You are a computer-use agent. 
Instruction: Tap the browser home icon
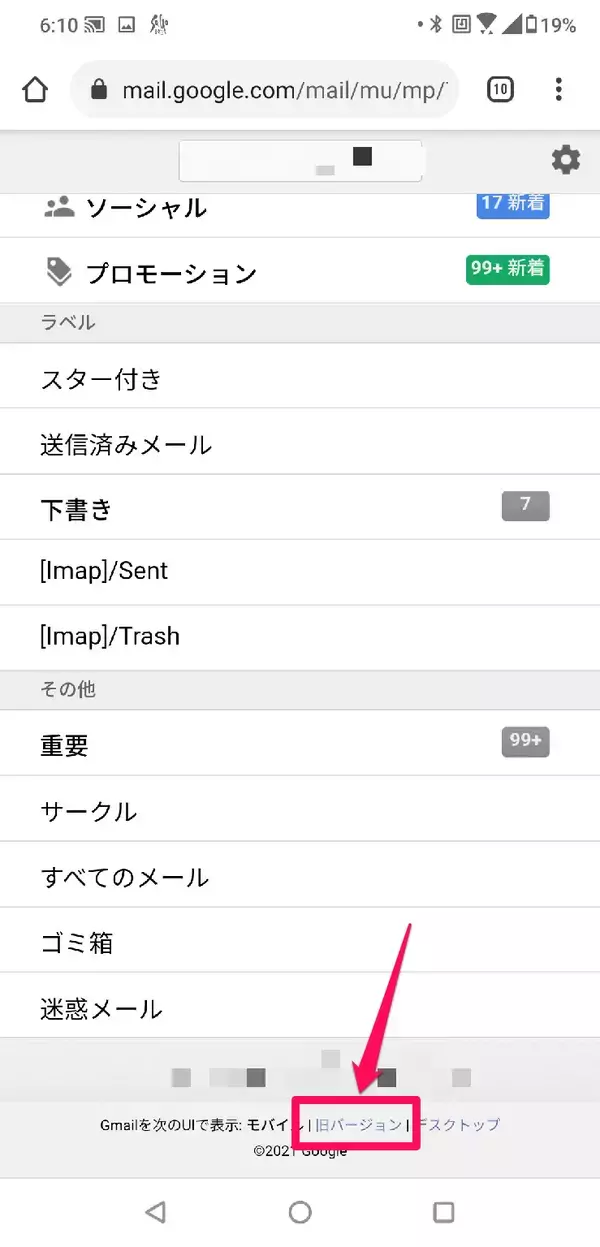click(35, 91)
